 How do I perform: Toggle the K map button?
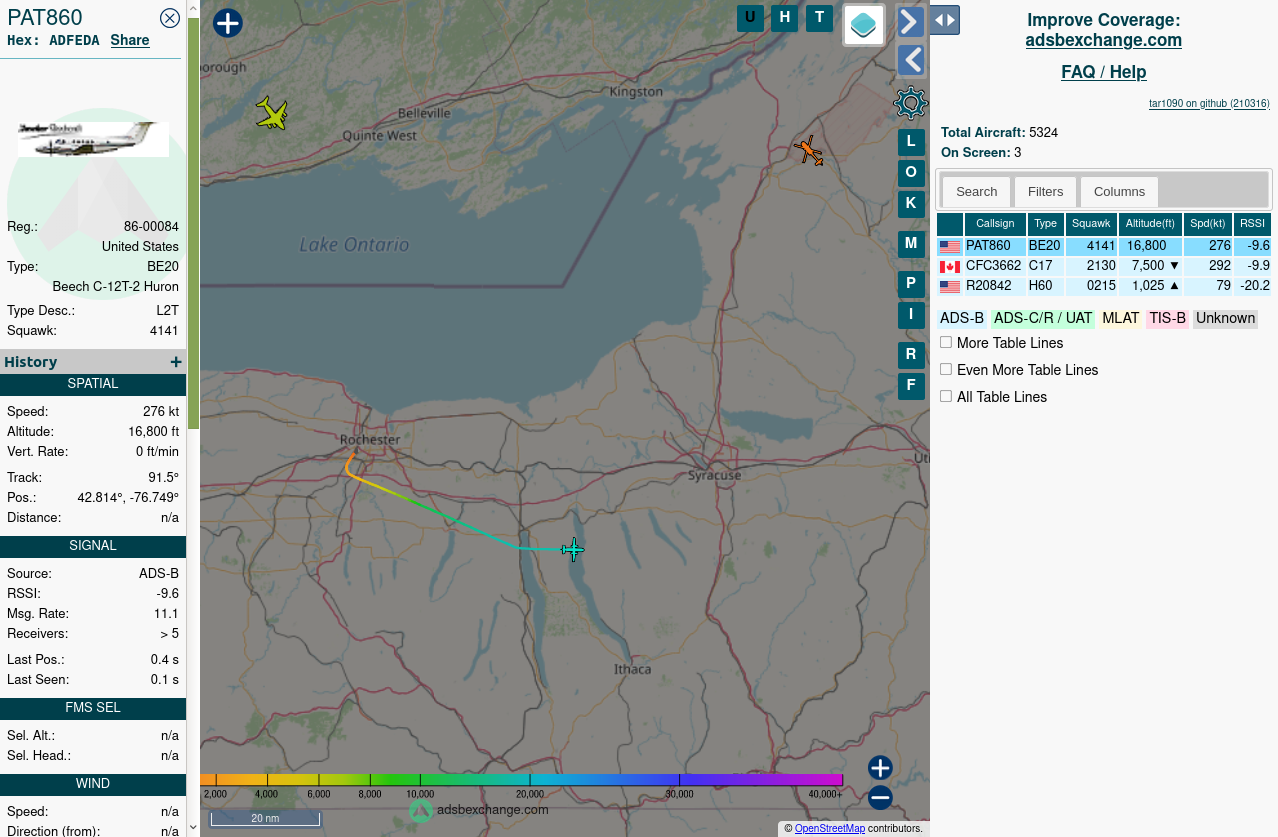tap(911, 204)
